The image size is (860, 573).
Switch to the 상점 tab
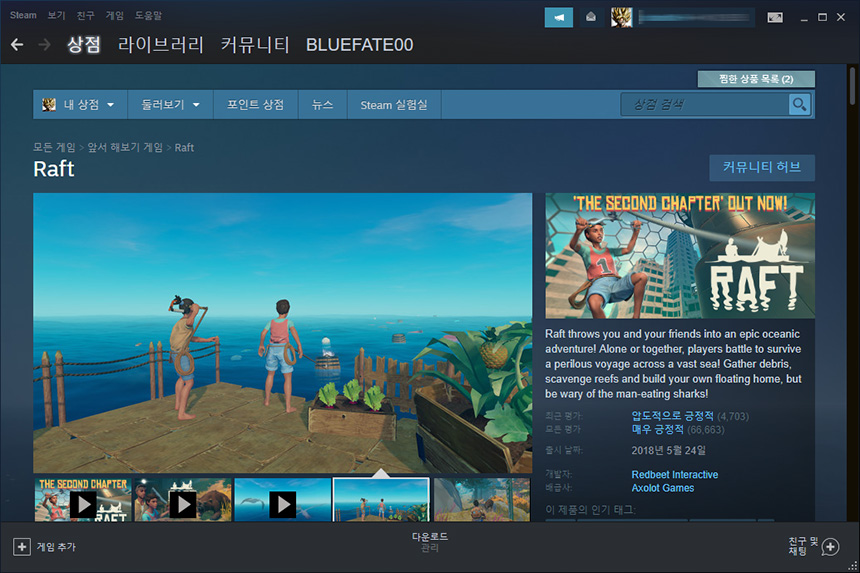click(x=84, y=44)
